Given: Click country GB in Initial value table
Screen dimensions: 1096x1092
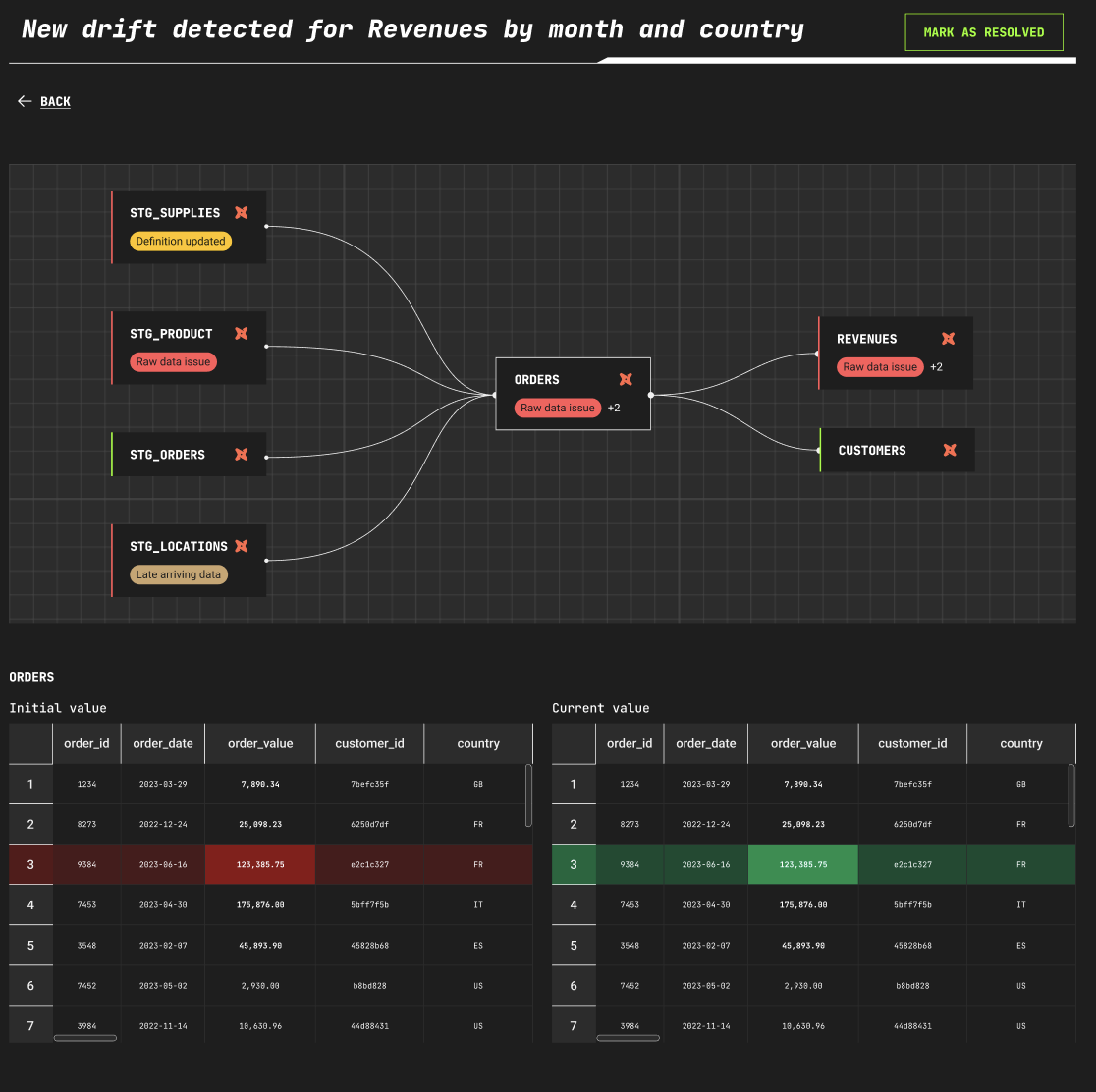Looking at the screenshot, I should click(x=478, y=784).
